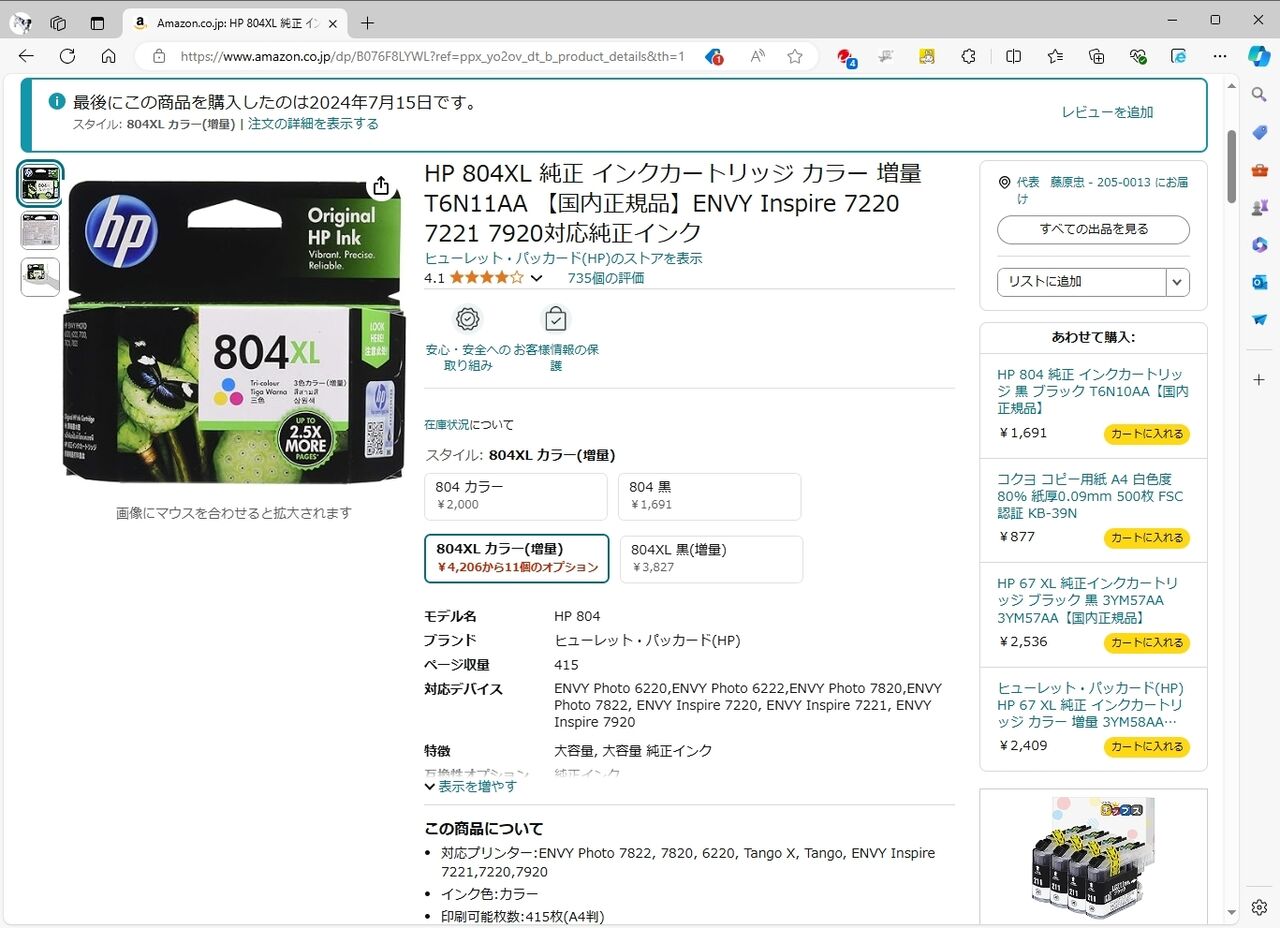Open the リストに追加 dropdown arrow

(x=1178, y=282)
